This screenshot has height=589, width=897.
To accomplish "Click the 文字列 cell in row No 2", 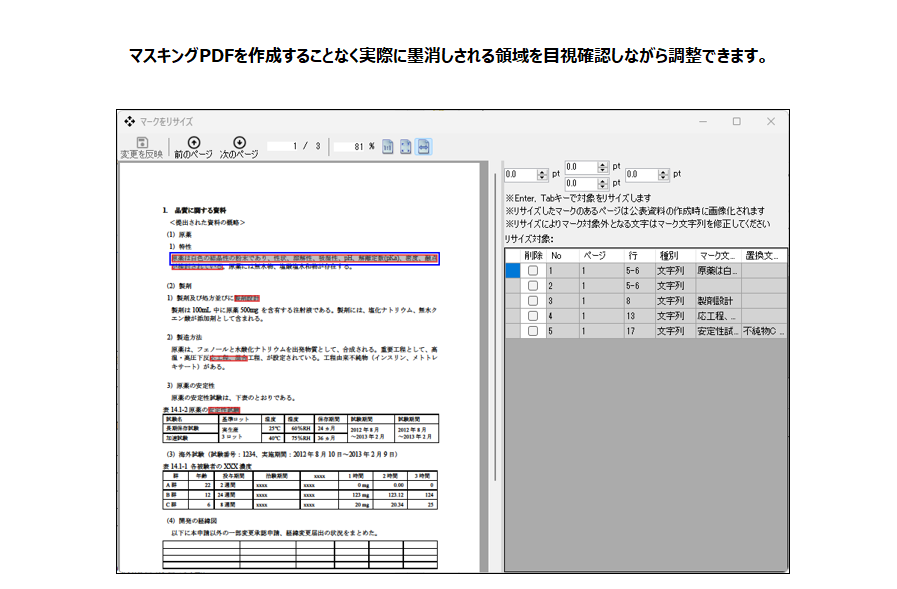I will pos(674,285).
